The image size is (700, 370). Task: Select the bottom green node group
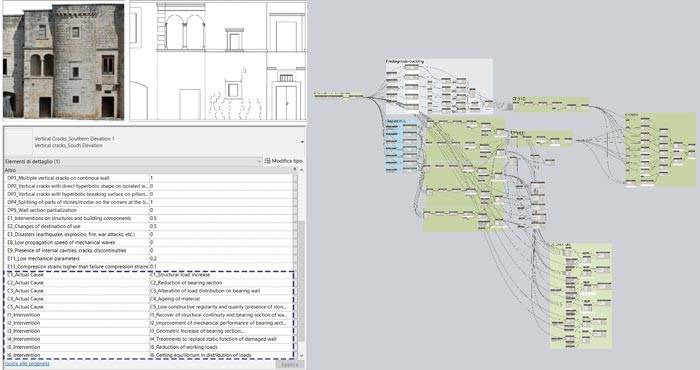[x=580, y=295]
